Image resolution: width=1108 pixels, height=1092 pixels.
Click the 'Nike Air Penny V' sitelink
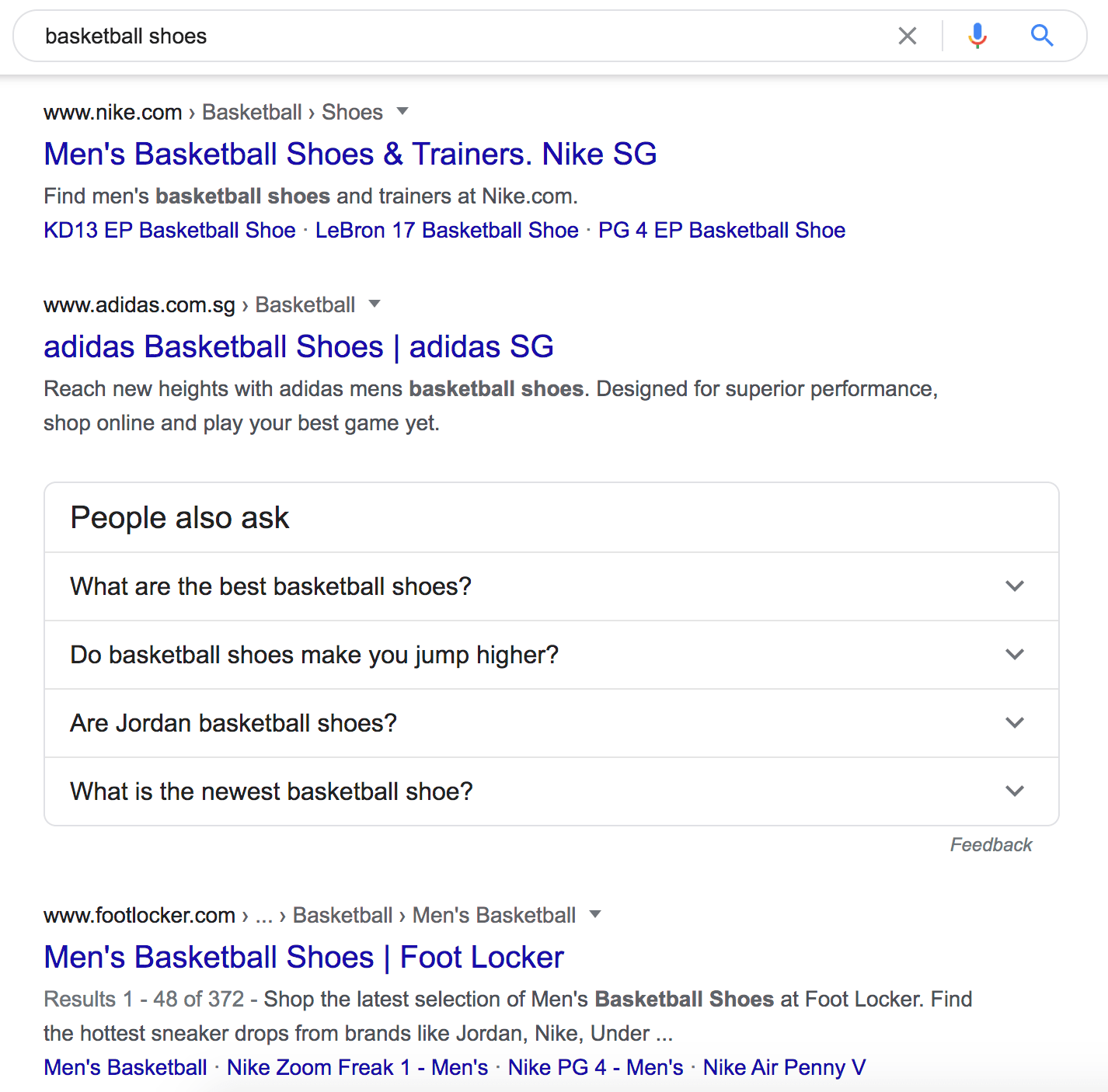click(785, 1067)
